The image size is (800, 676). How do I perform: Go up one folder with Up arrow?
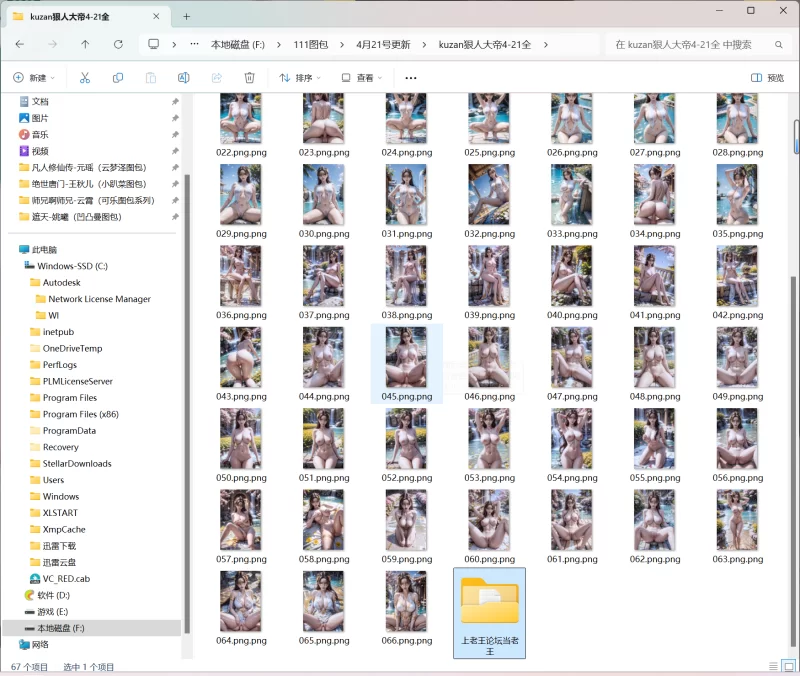pos(85,44)
